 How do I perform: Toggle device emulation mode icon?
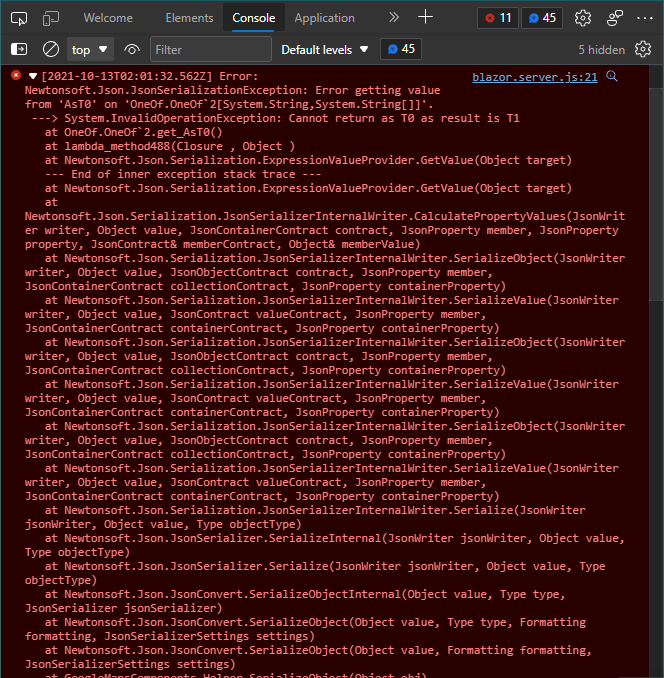tap(51, 18)
